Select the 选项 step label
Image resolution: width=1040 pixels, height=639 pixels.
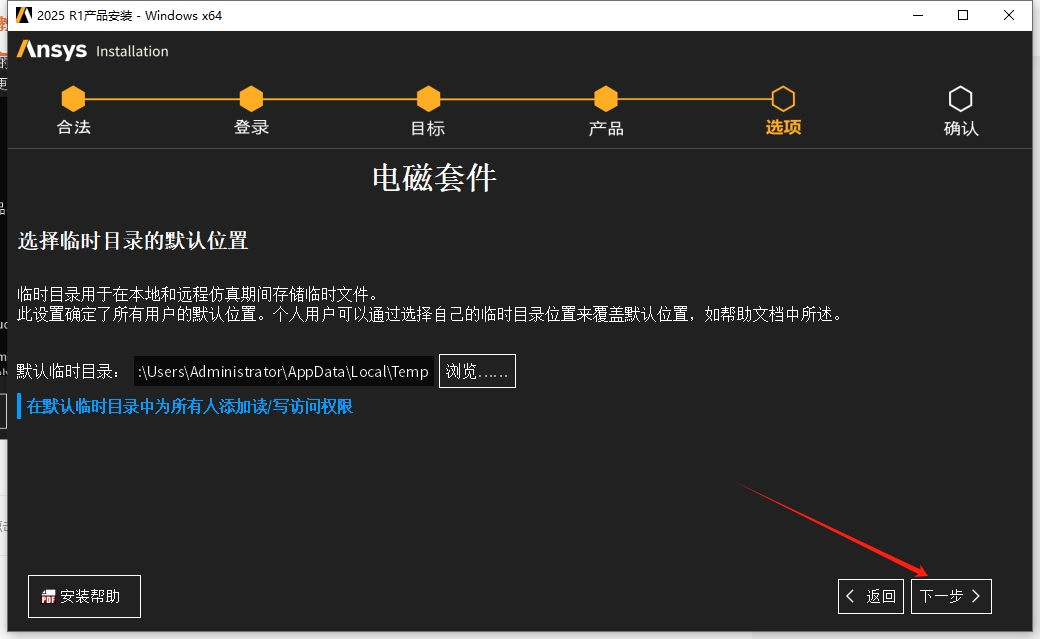coord(783,127)
